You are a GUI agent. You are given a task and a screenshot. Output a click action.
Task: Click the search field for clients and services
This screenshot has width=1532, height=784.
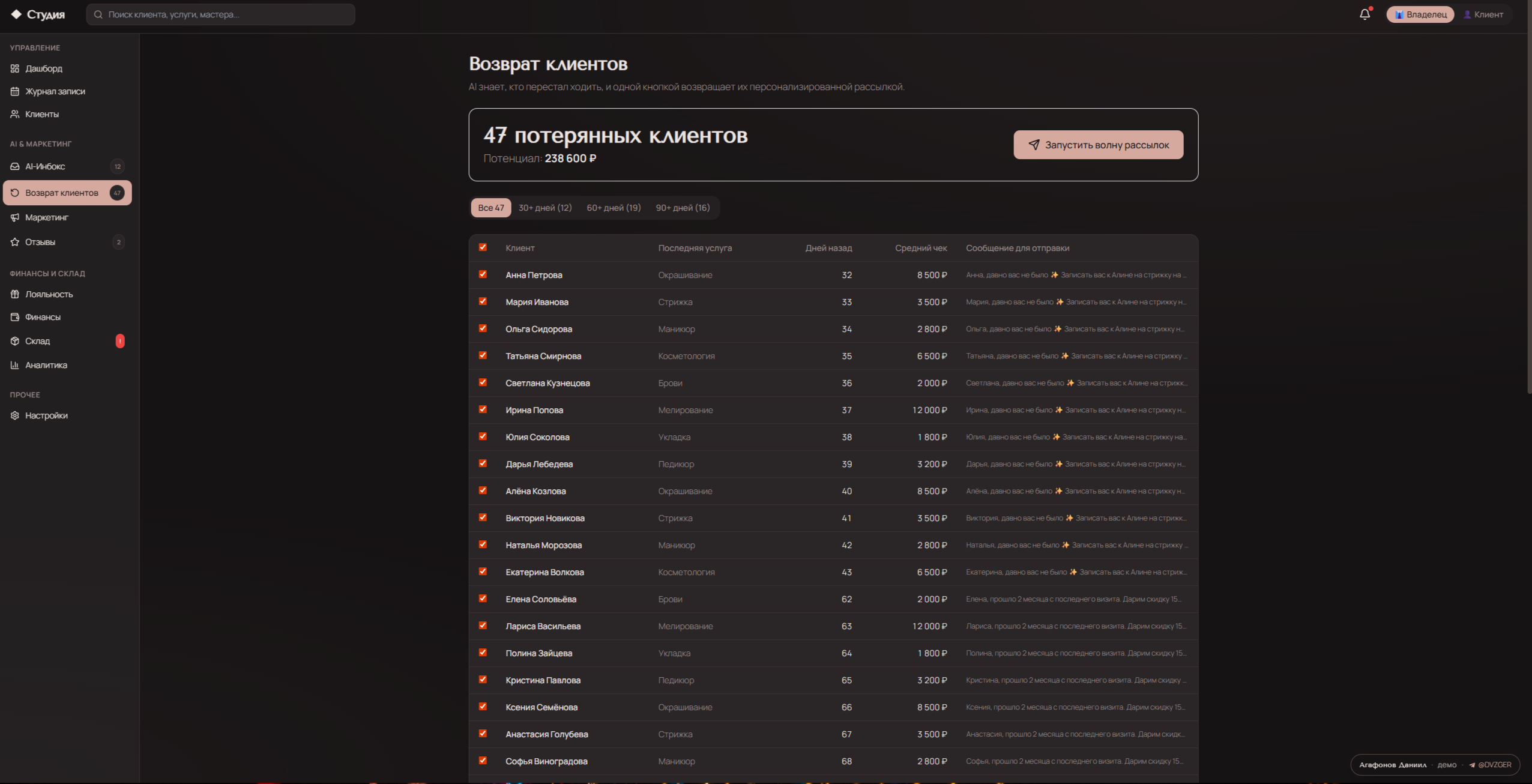(221, 14)
